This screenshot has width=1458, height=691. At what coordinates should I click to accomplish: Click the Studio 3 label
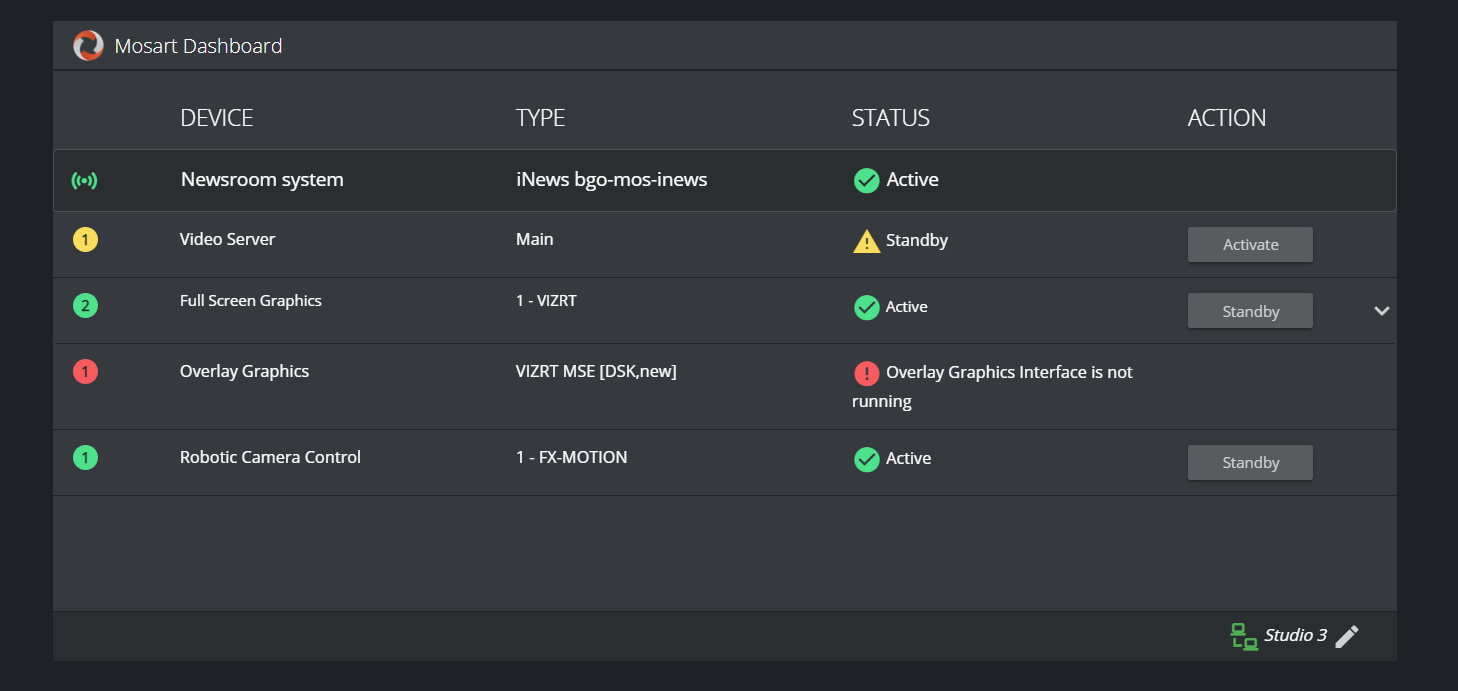point(1295,636)
